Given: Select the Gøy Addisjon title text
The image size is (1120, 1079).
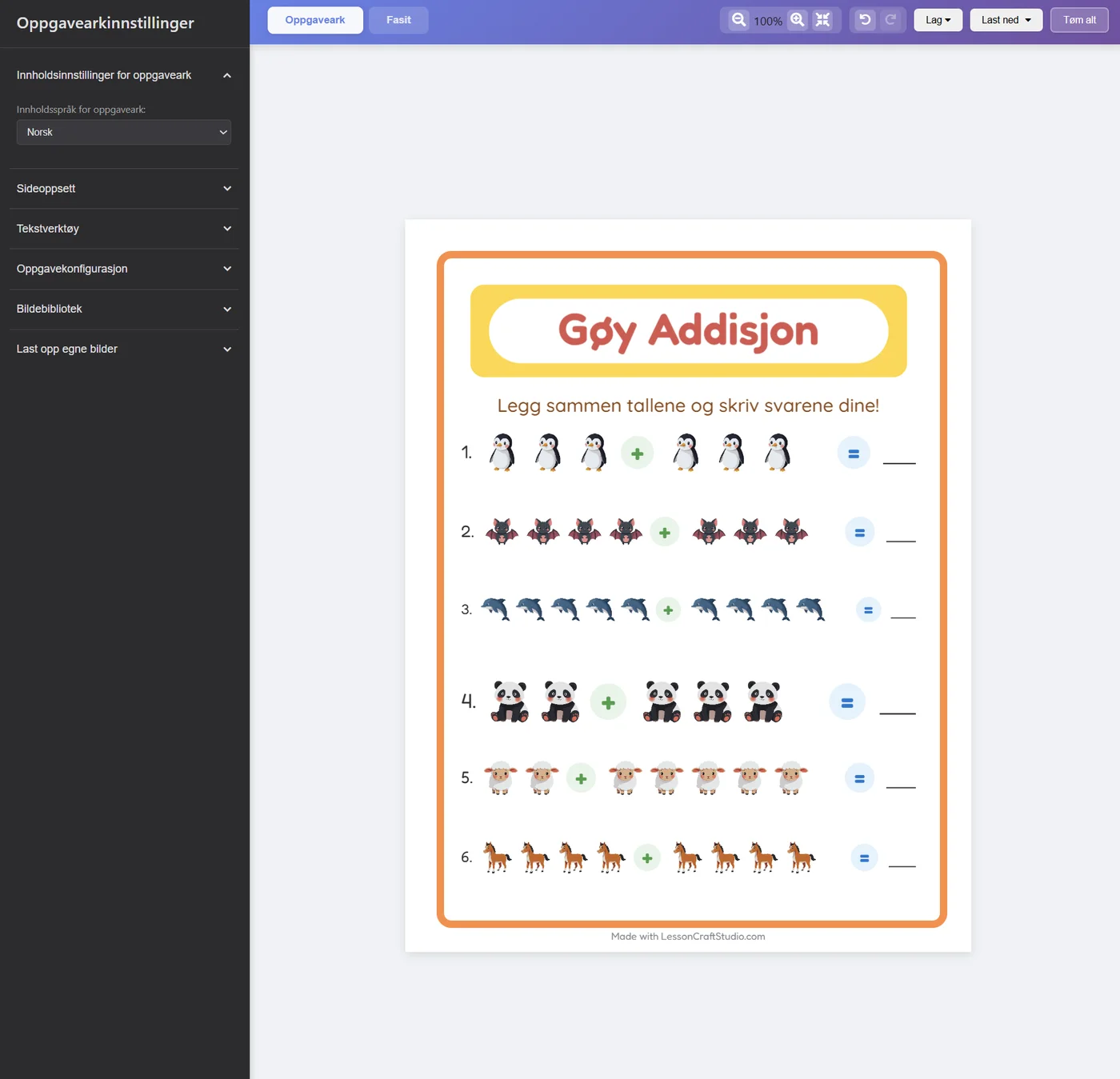Looking at the screenshot, I should pos(688,331).
